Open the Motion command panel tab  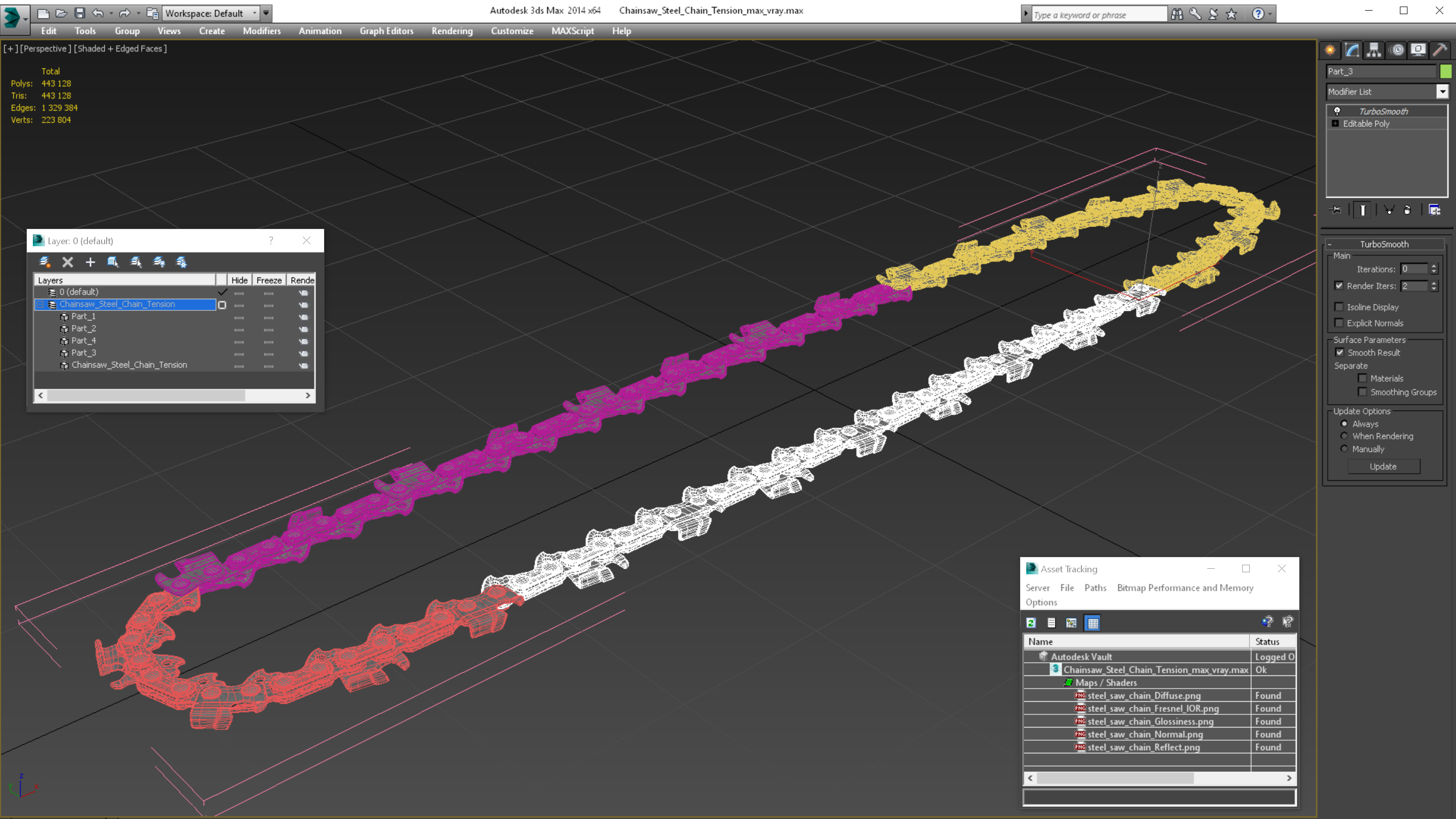click(1397, 50)
